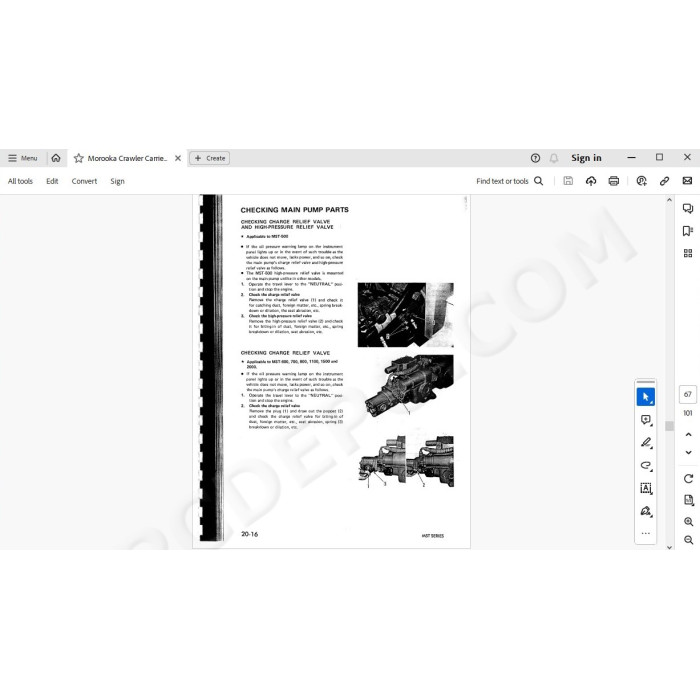Open the Edit menu item
The image size is (700, 700).
[52, 181]
